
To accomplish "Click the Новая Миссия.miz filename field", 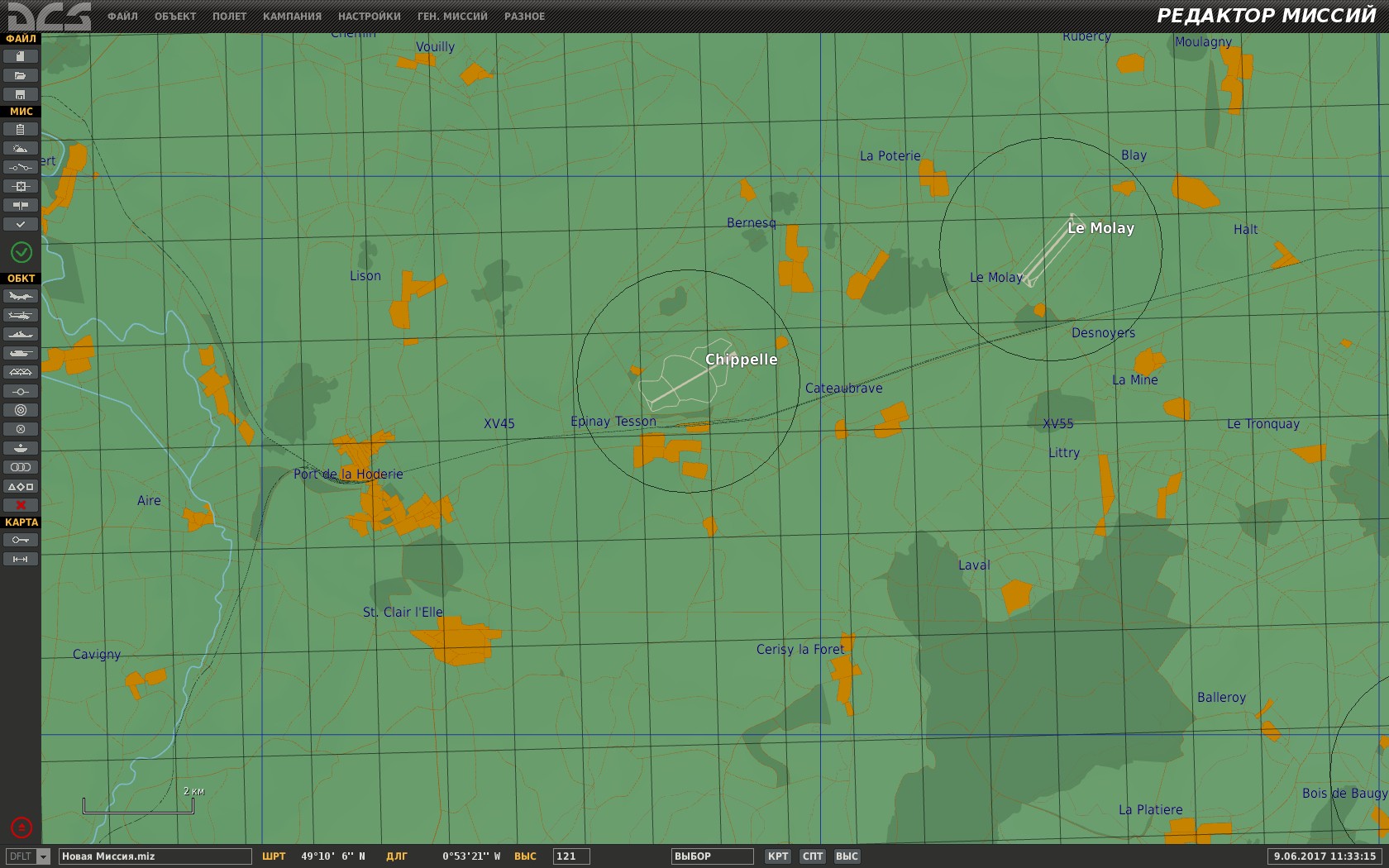I will [155, 856].
